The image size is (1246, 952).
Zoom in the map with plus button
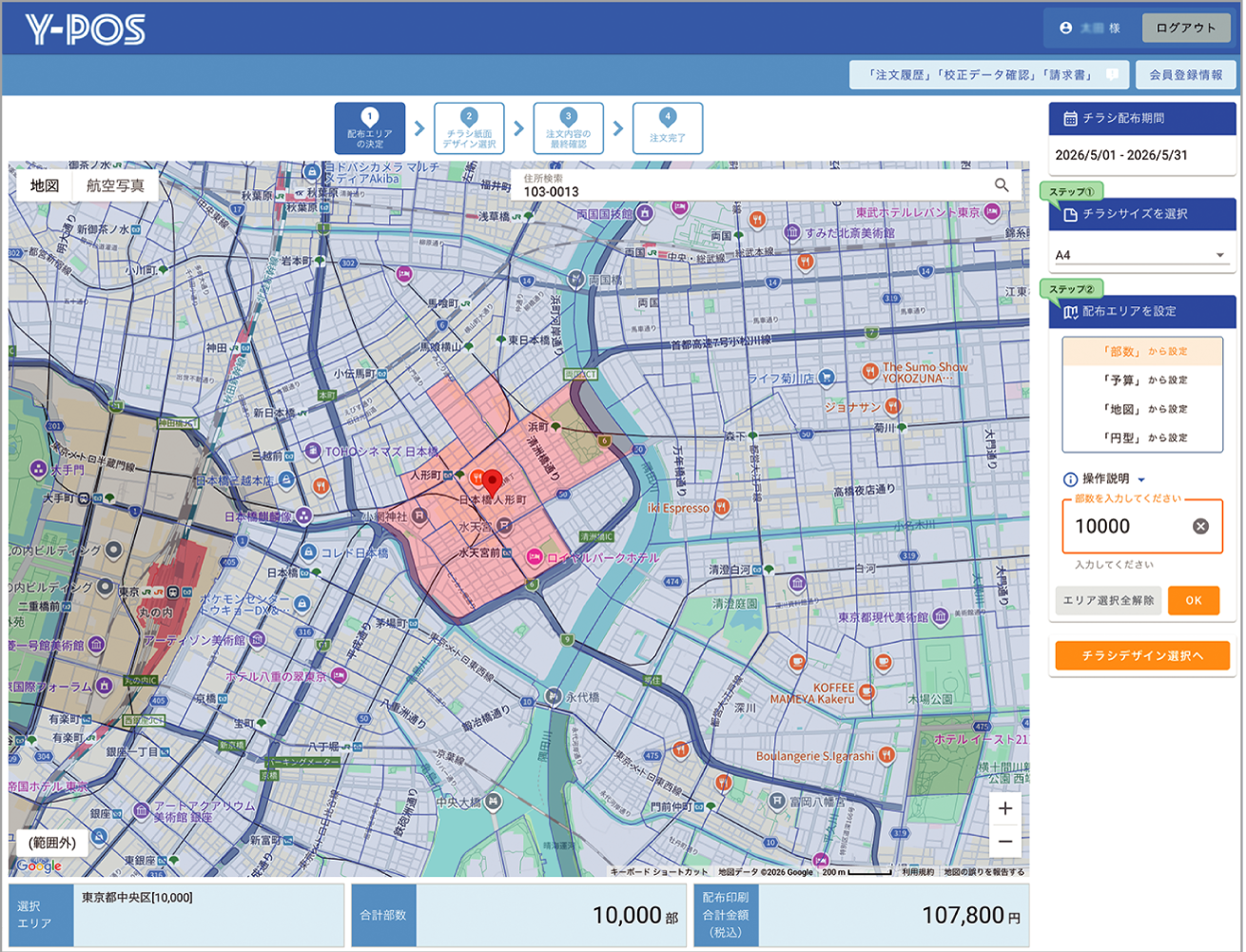pos(1005,808)
